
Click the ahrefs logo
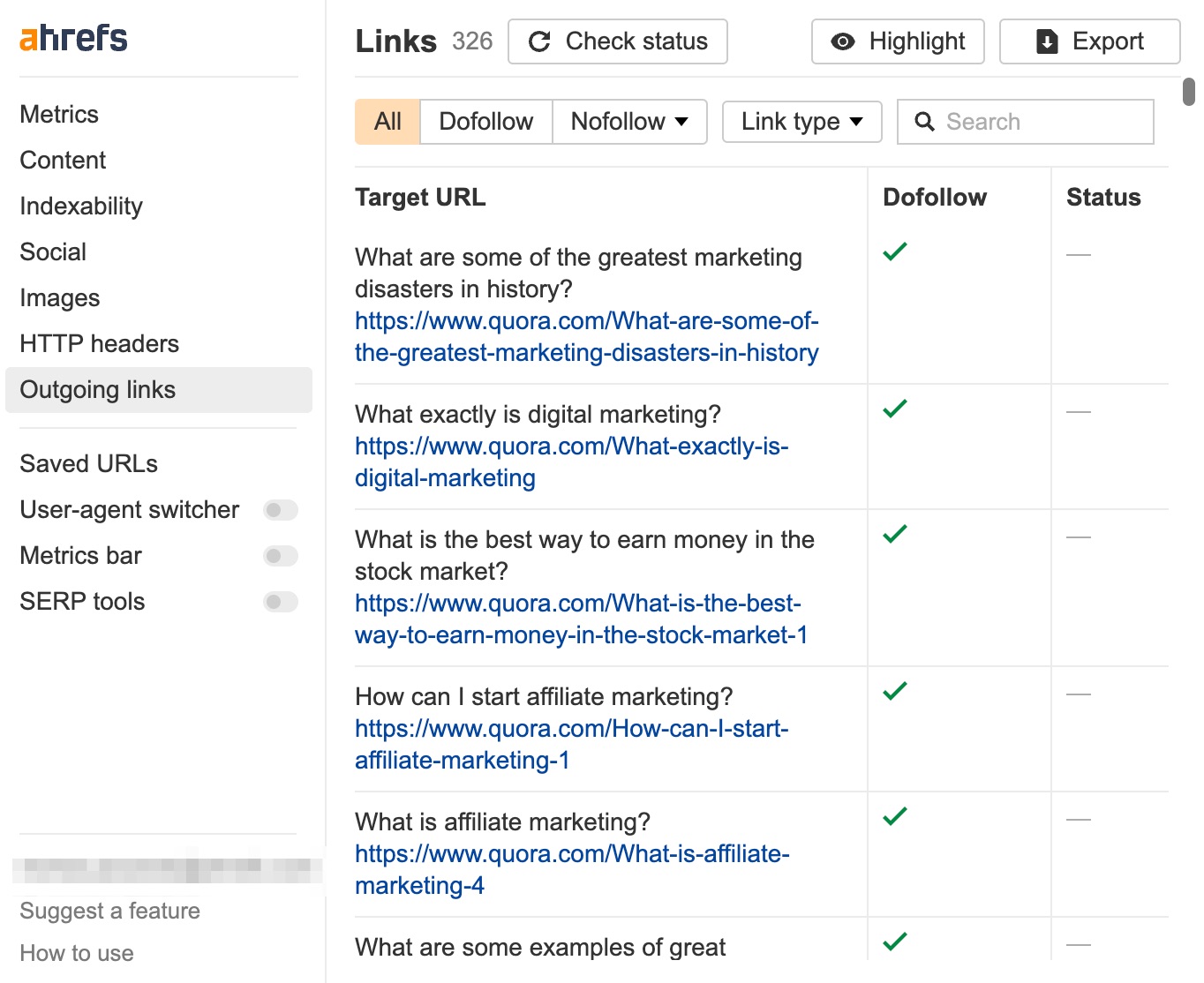[72, 38]
